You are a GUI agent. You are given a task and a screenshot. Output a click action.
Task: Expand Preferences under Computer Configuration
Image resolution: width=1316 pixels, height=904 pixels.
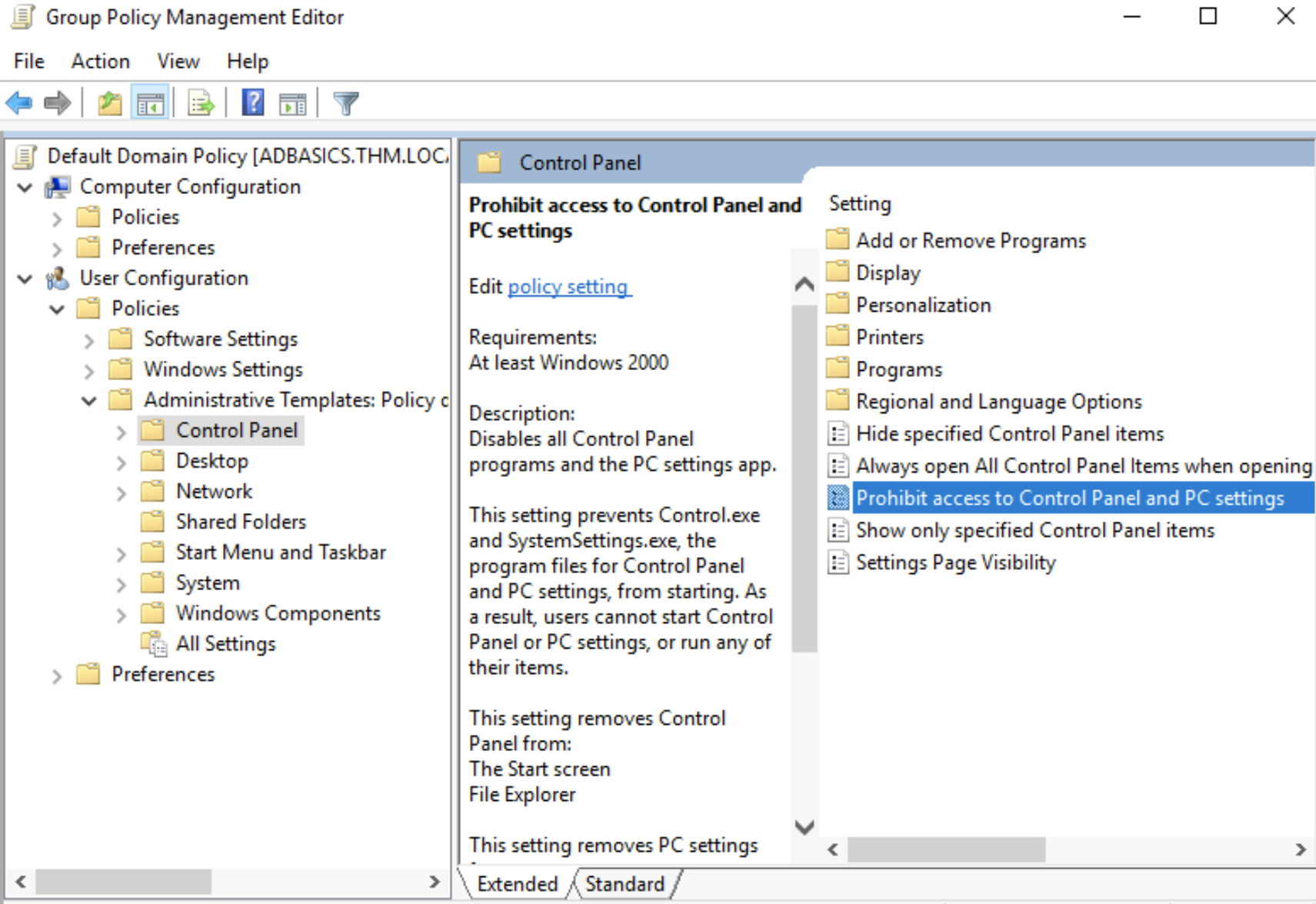coord(57,249)
